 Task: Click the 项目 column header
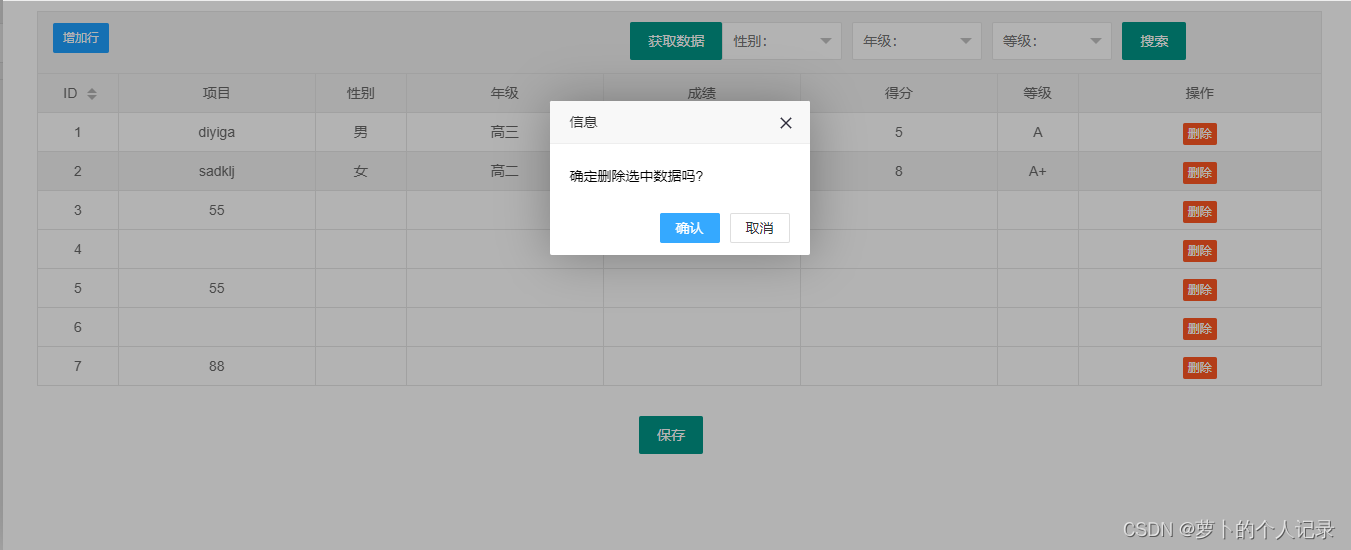(x=217, y=93)
